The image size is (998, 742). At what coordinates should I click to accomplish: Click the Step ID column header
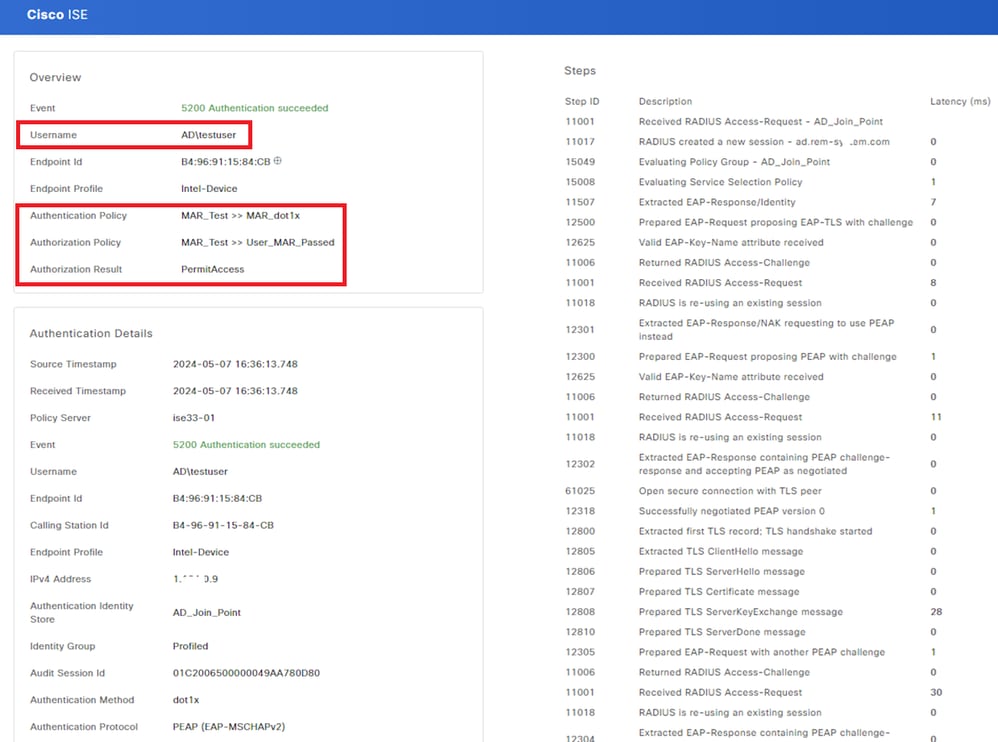coord(582,101)
